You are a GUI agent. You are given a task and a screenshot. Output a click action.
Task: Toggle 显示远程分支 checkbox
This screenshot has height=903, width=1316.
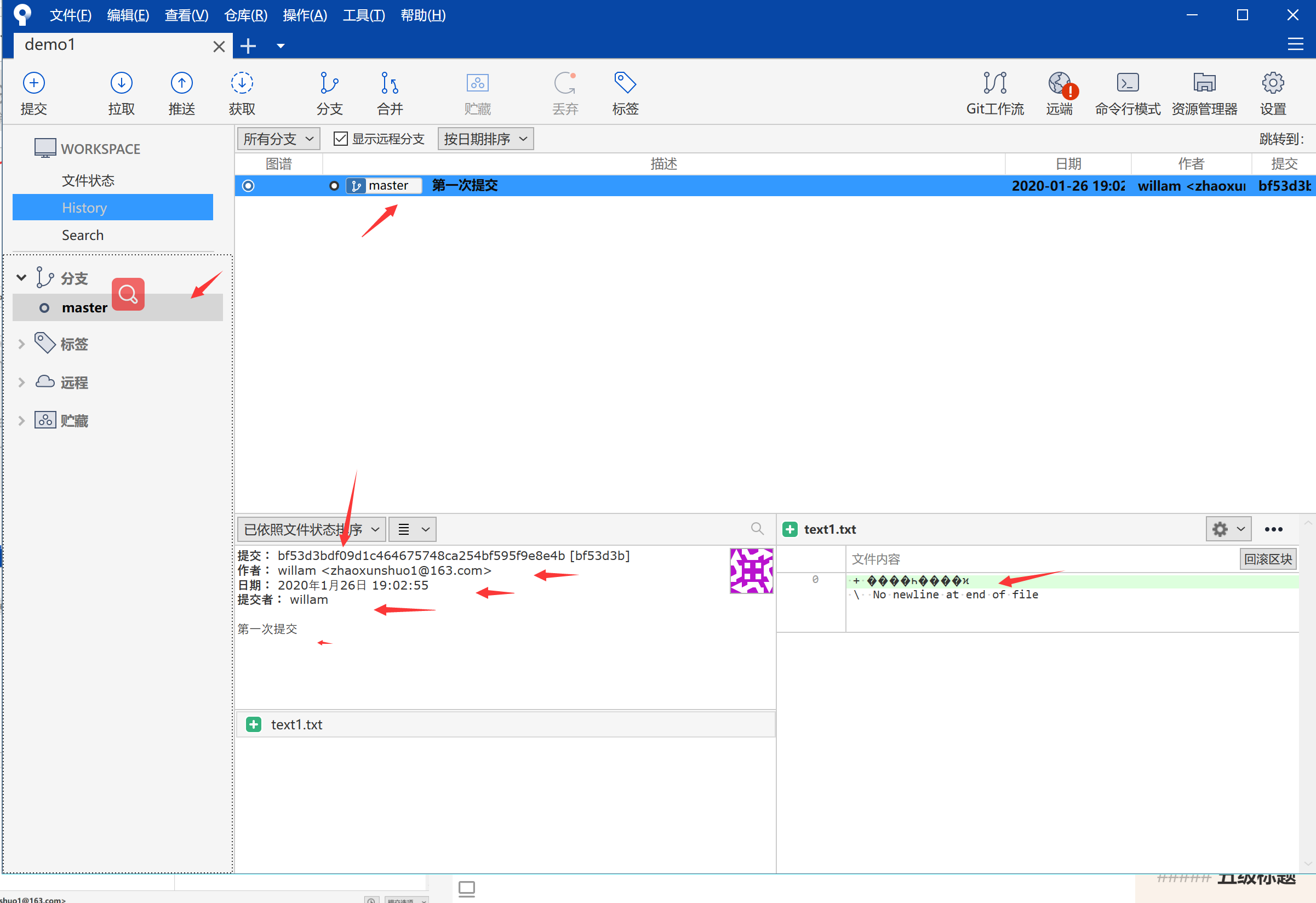pyautogui.click(x=340, y=139)
